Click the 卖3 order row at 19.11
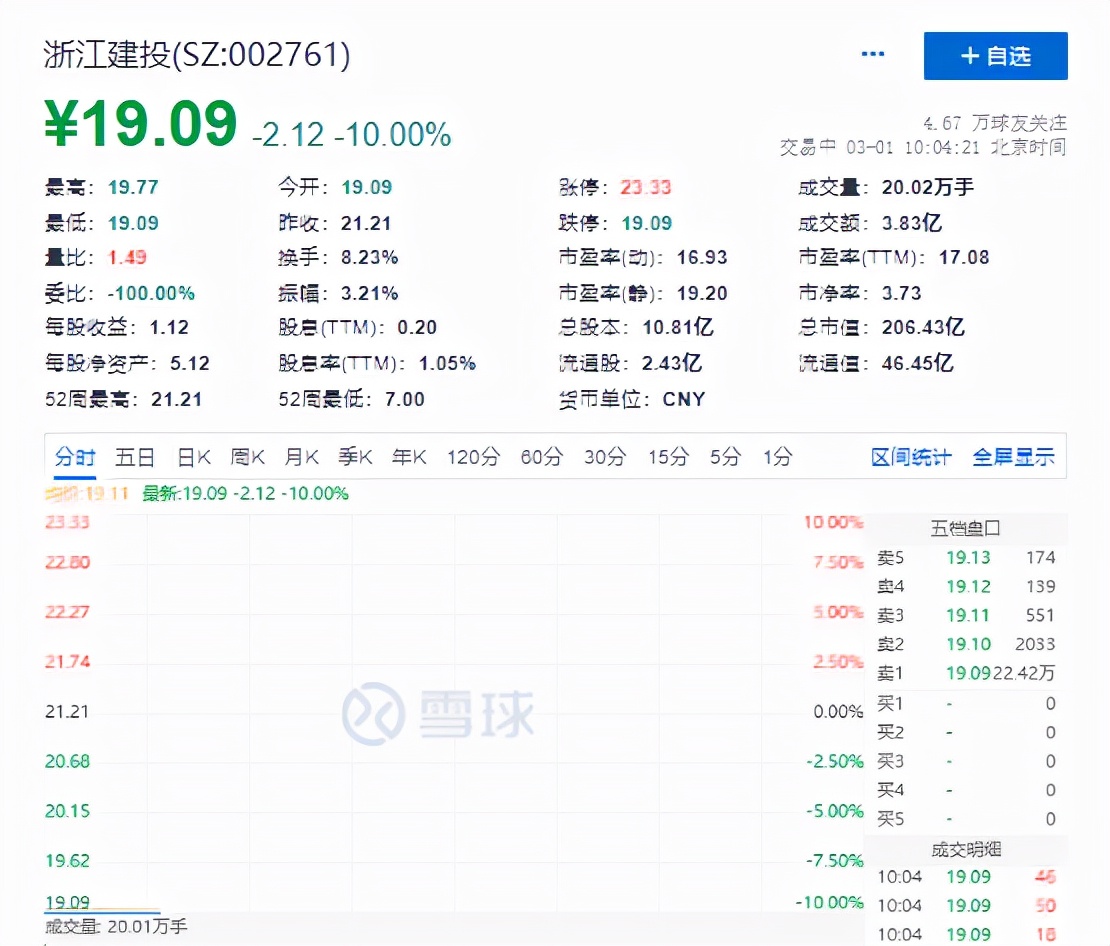 tap(966, 615)
